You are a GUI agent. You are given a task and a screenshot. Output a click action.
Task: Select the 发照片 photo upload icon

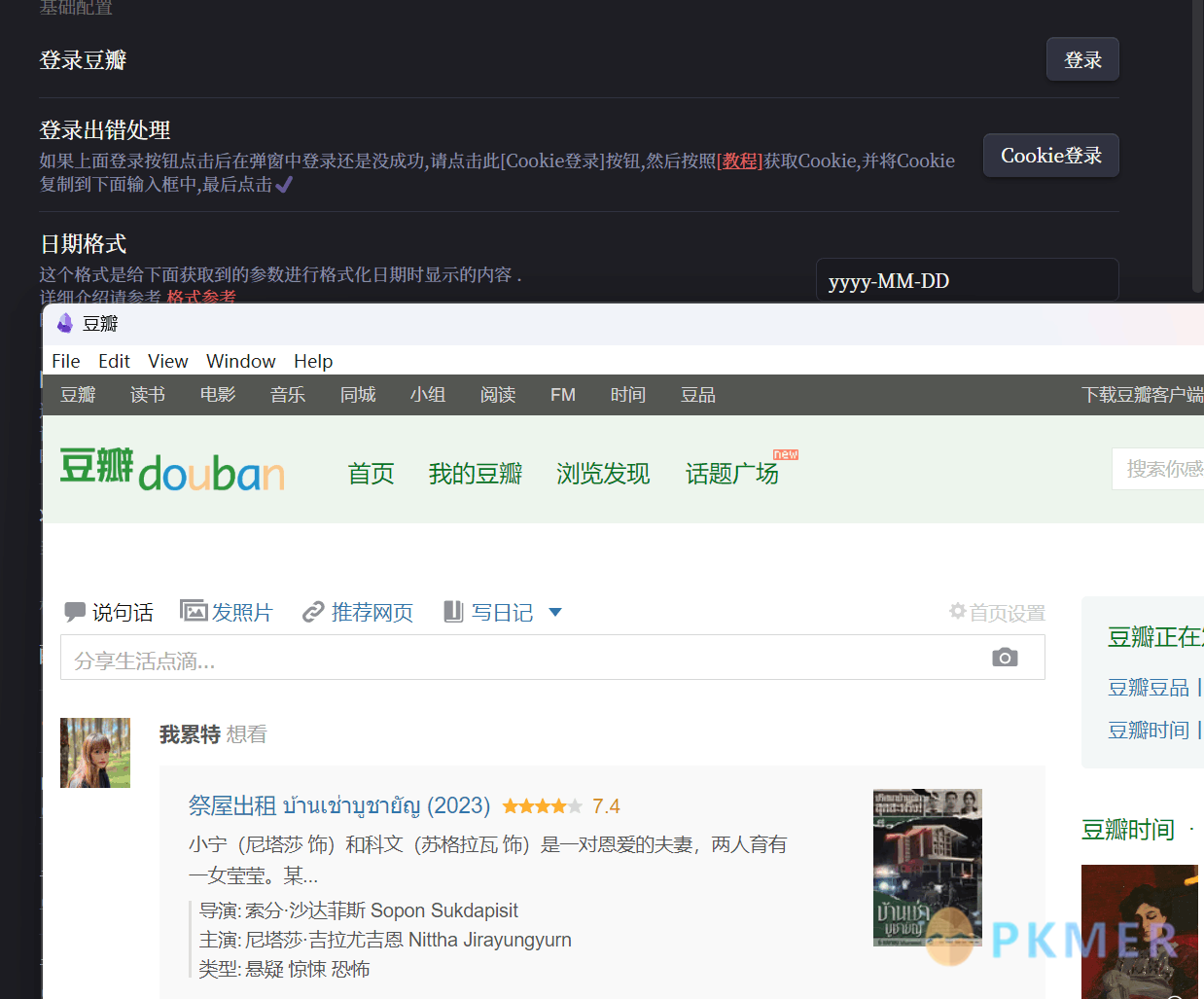(x=194, y=610)
